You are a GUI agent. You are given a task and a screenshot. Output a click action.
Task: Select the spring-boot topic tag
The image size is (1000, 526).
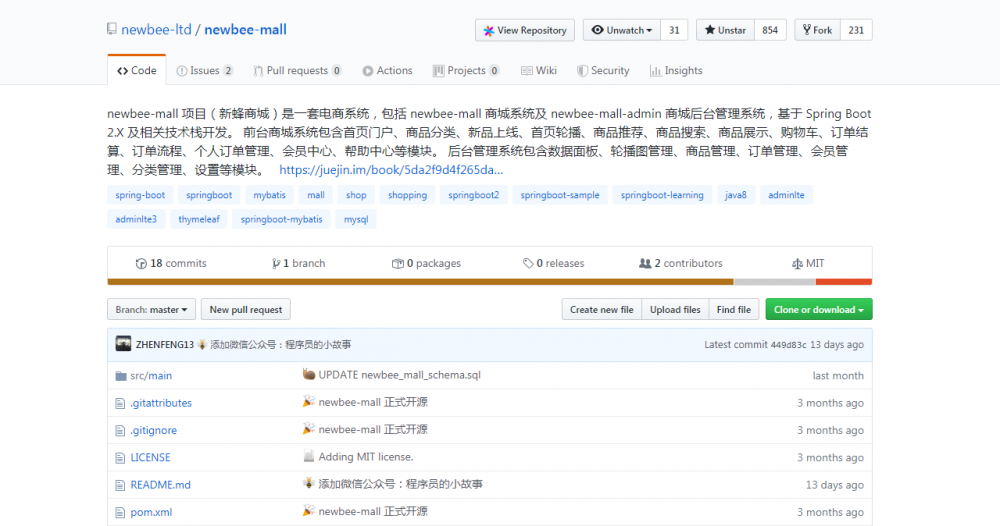pos(140,195)
